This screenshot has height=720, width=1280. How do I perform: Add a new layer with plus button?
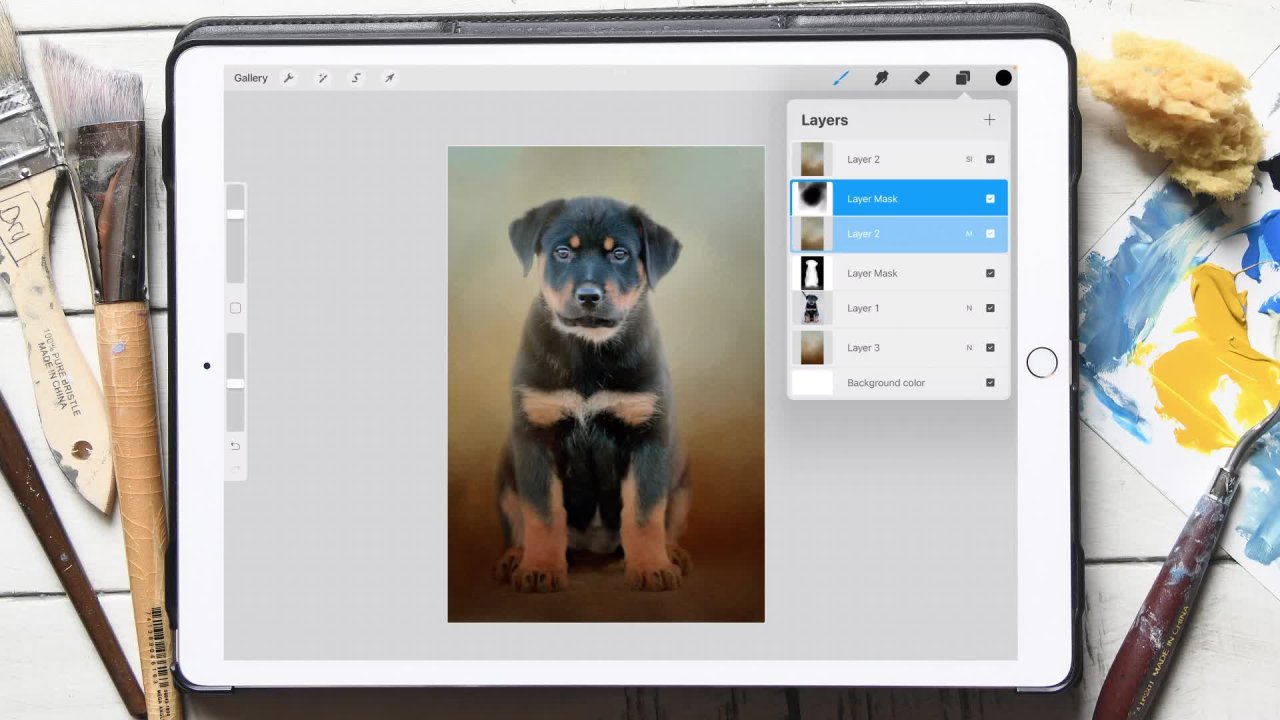coord(989,120)
